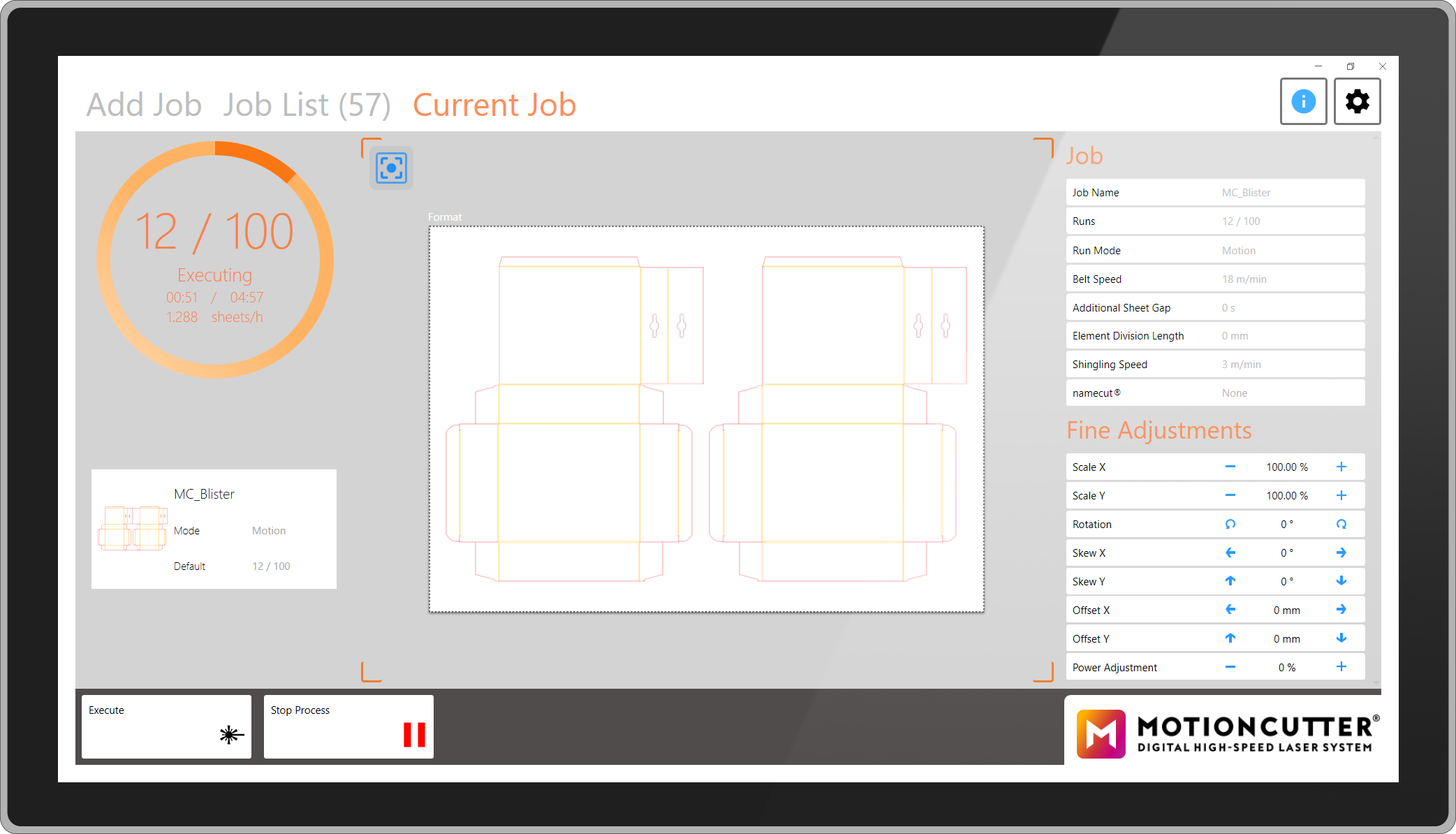
Task: Click the right blister box layout in preview
Action: tap(838, 419)
